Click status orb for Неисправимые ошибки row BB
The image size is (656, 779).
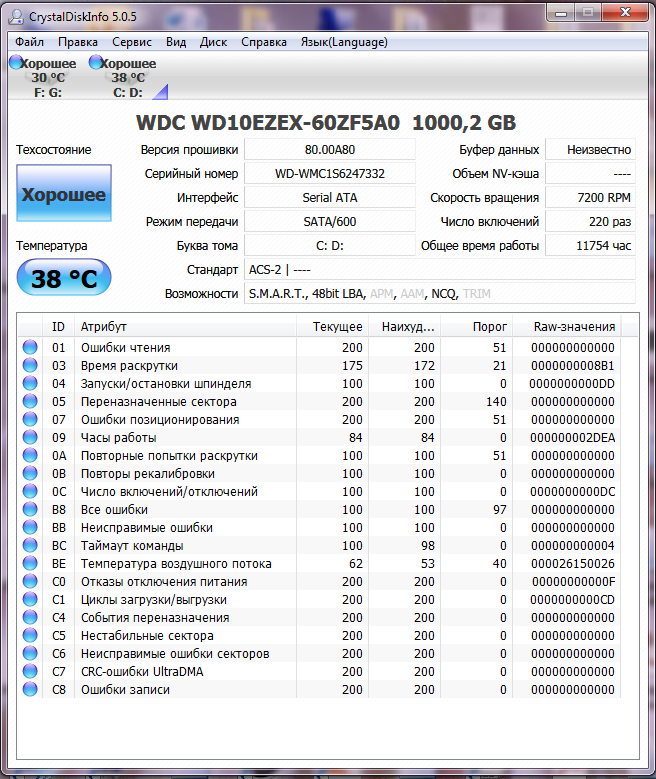click(30, 527)
